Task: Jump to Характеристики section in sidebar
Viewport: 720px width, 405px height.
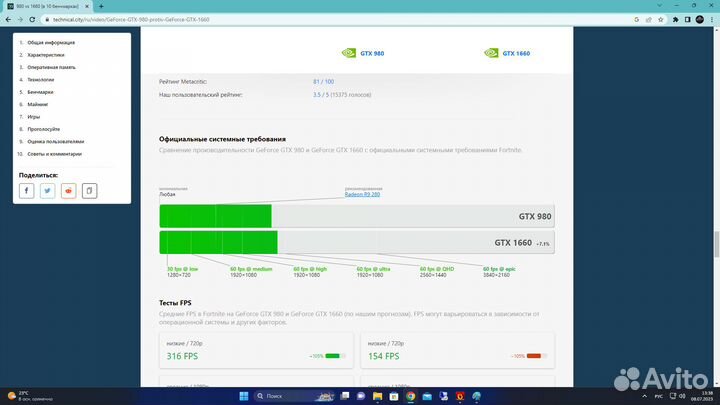Action: click(46, 55)
